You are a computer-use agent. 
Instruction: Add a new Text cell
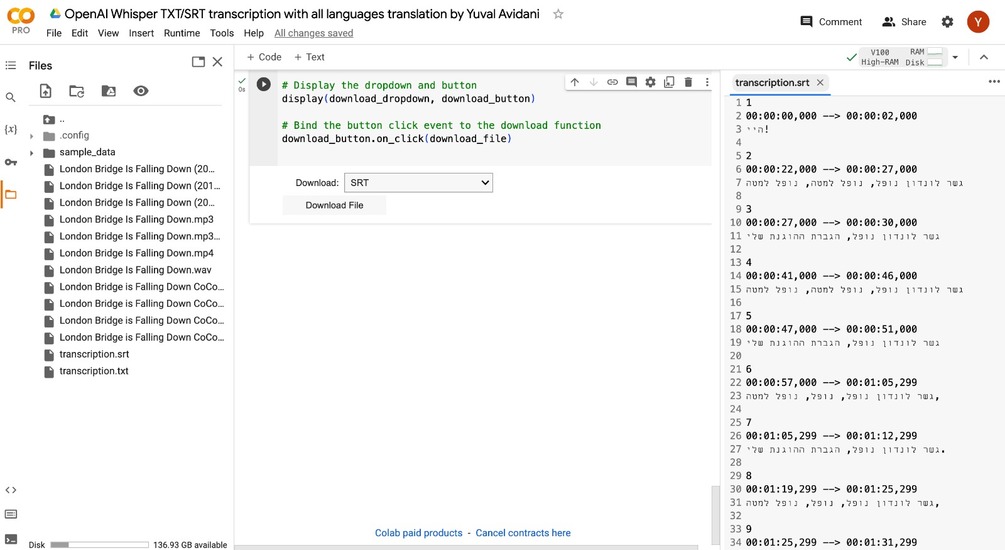pyautogui.click(x=309, y=57)
